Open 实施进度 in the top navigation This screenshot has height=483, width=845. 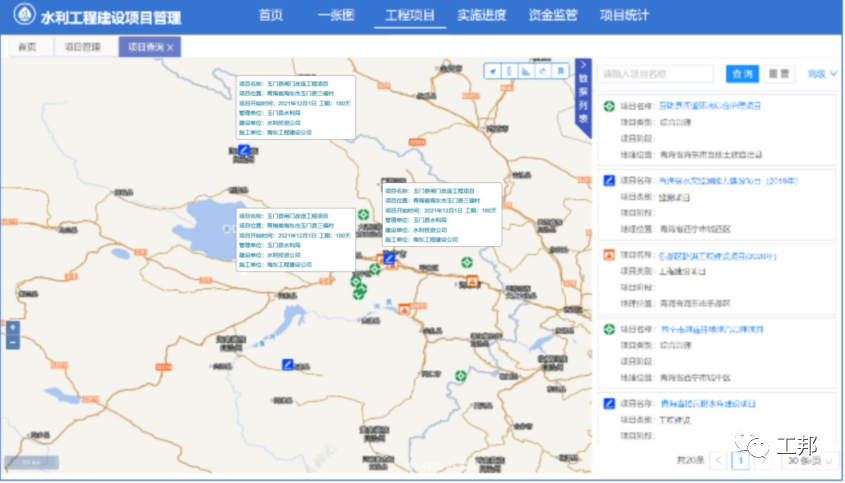(481, 15)
